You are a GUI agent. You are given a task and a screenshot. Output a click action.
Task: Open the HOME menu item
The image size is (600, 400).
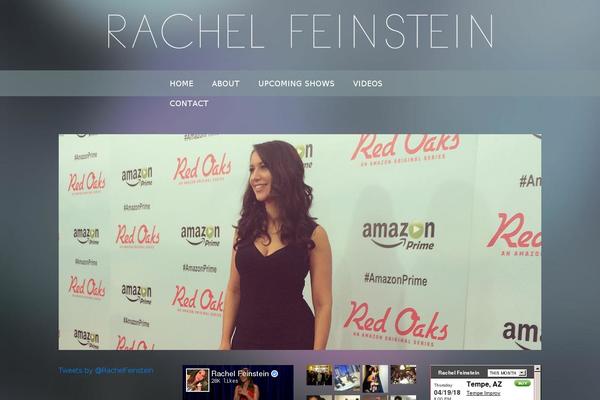click(181, 83)
